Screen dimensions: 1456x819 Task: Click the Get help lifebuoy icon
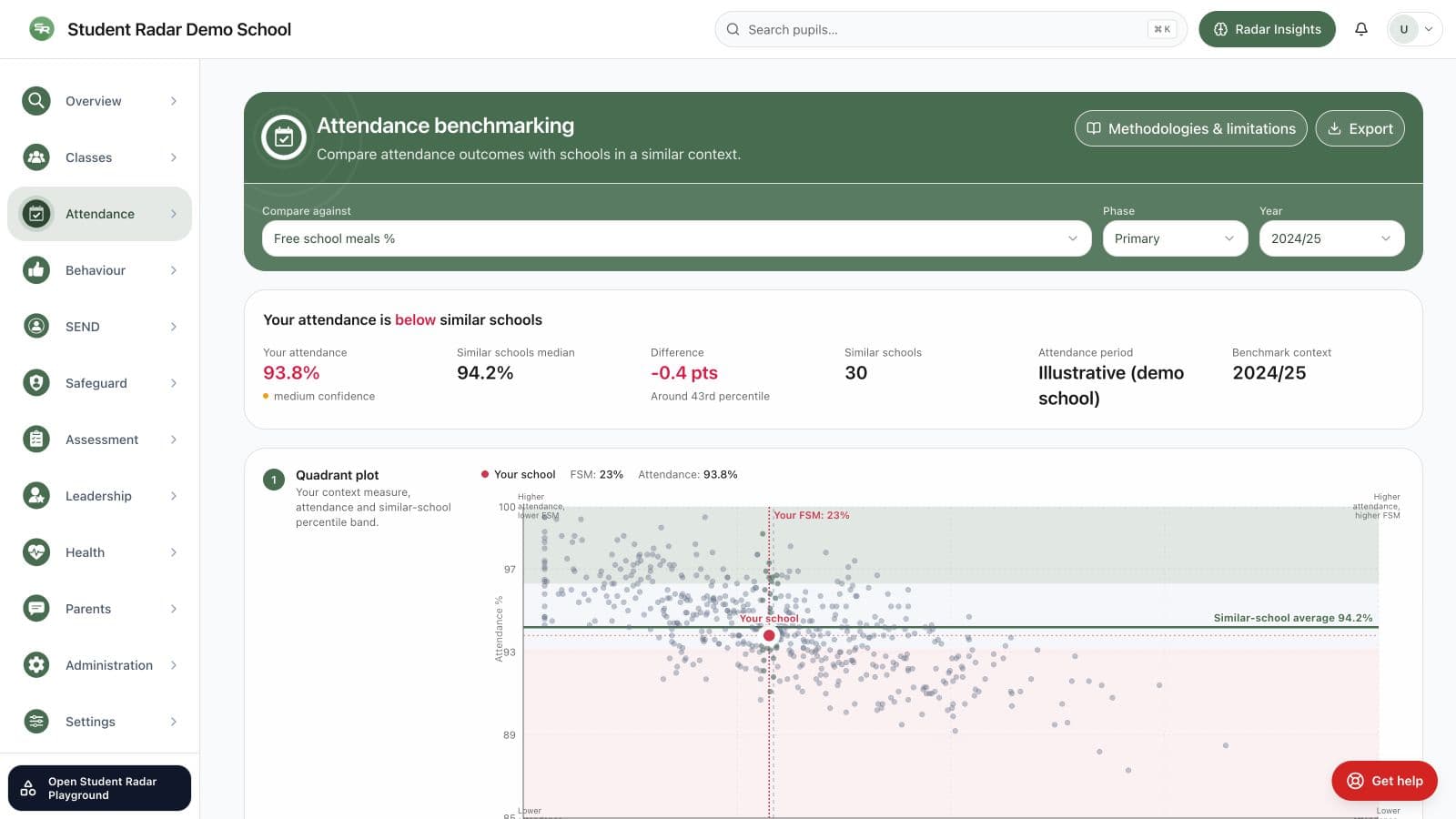point(1355,781)
